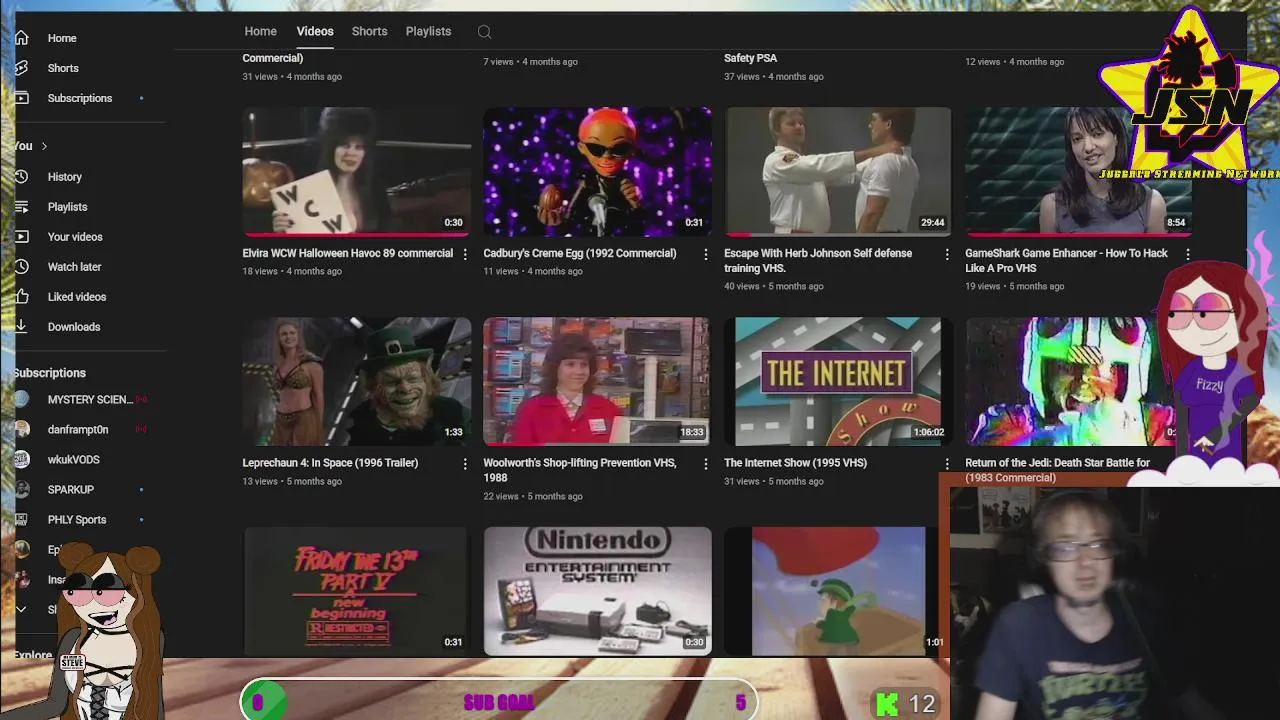
Task: Open options menu for Leprechaun 4 trailer
Action: point(465,464)
